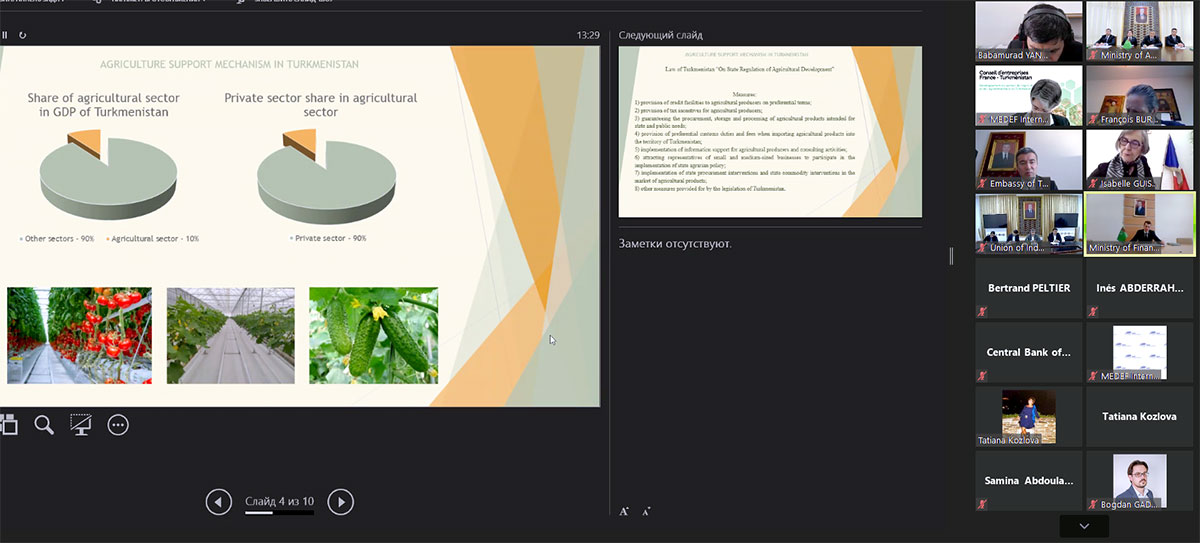Viewport: 1200px width, 543px height.
Task: Restart the presentation timer
Action: click(22, 35)
